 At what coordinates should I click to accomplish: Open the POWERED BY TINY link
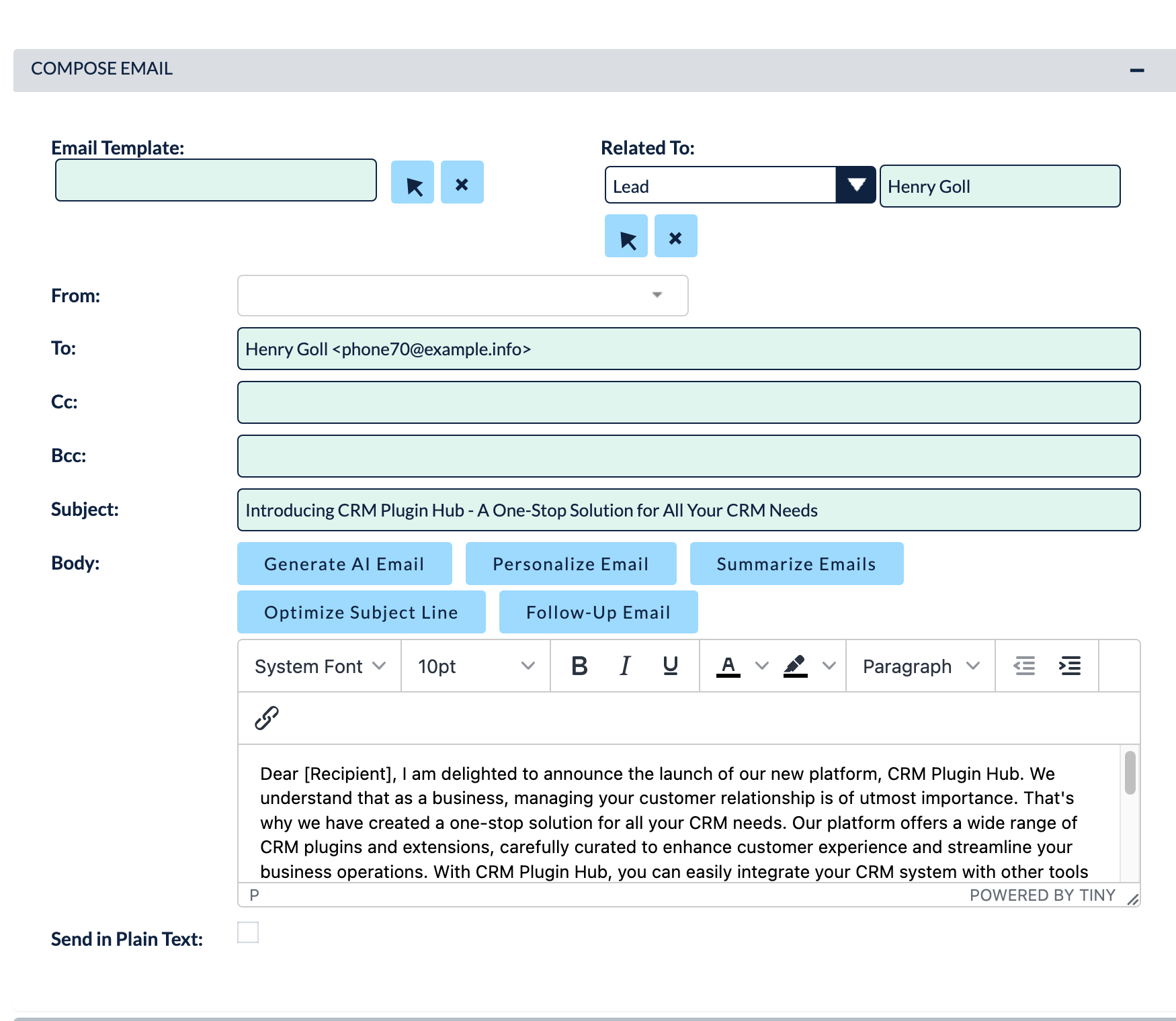1042,895
